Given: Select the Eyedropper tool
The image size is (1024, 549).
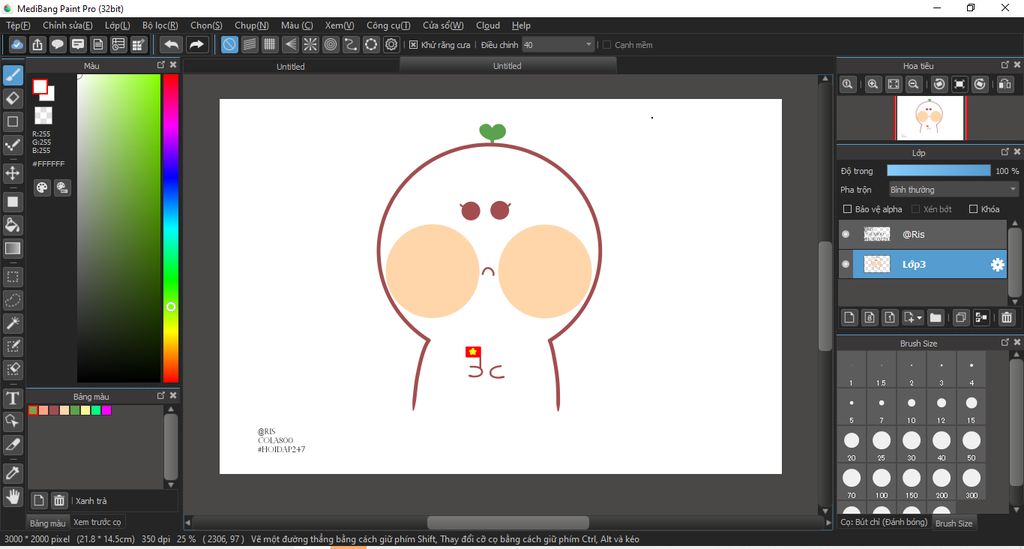Looking at the screenshot, I should pyautogui.click(x=12, y=473).
